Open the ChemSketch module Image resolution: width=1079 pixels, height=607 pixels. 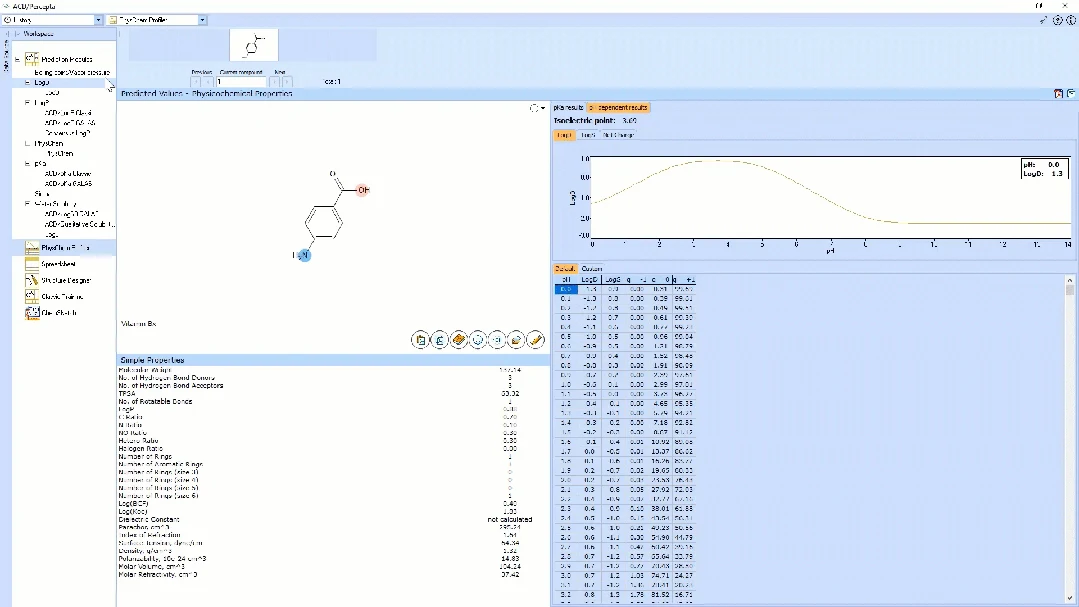click(58, 312)
